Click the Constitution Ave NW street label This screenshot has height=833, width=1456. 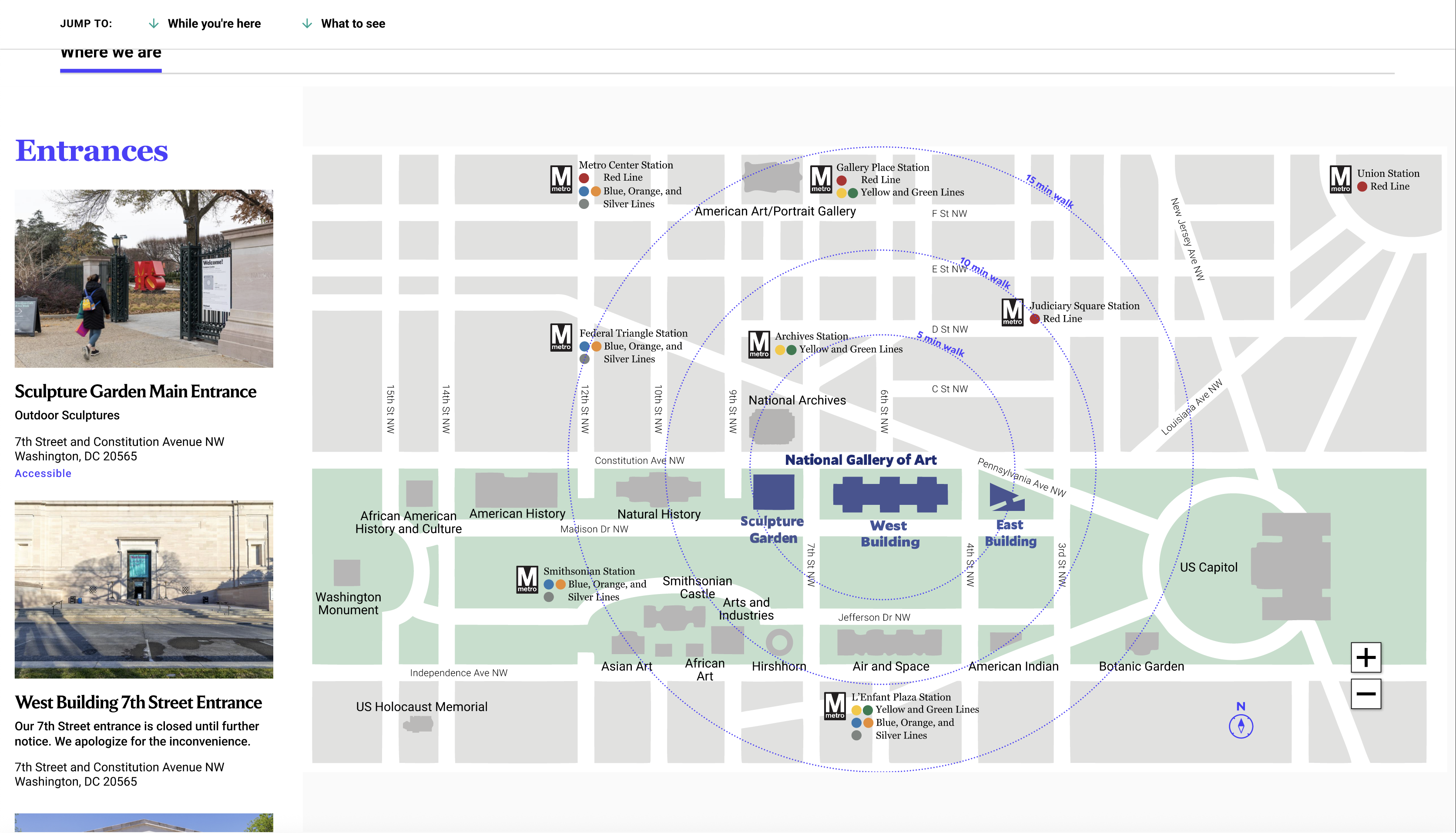pyautogui.click(x=639, y=460)
